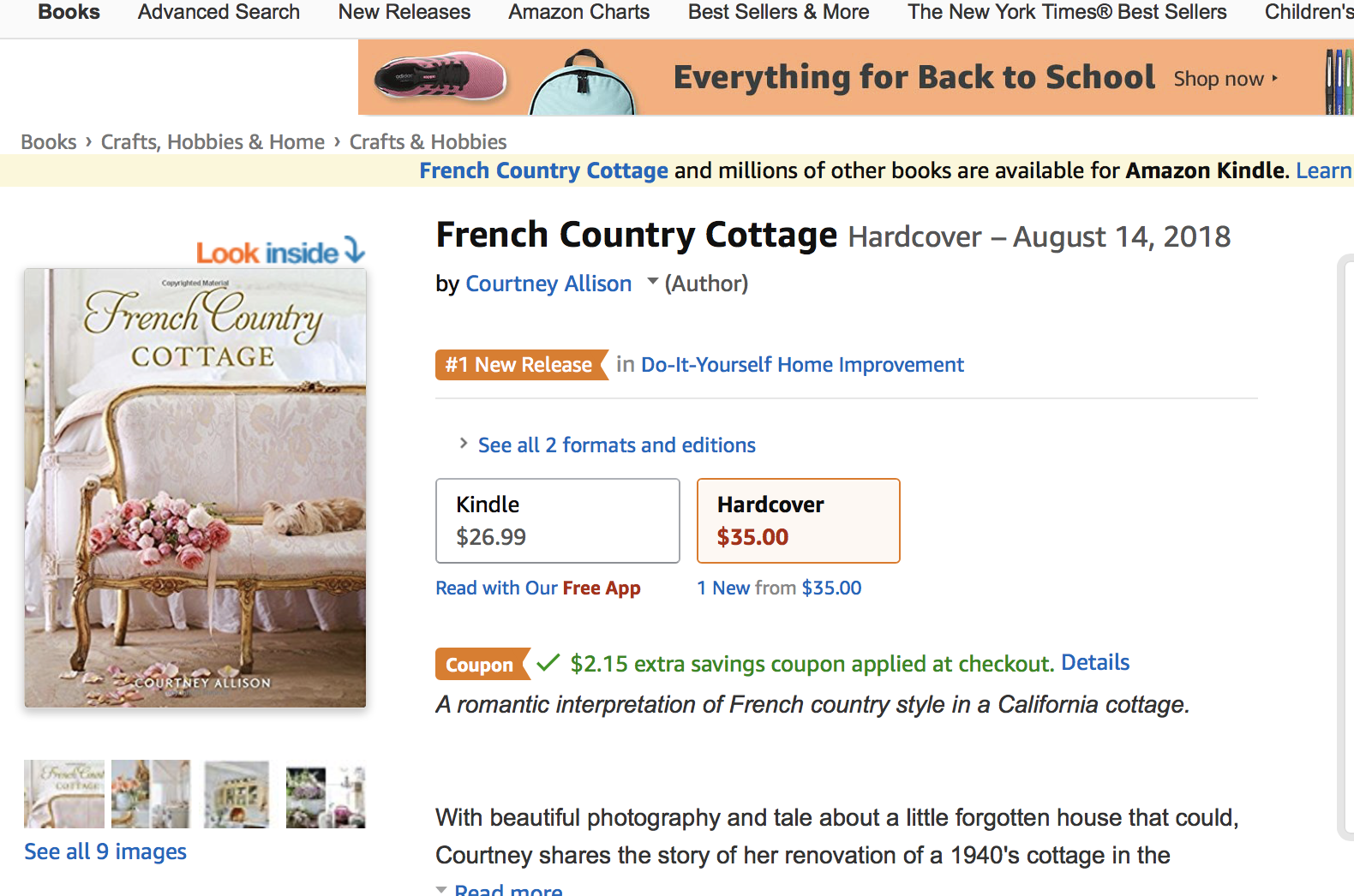Click the Look inside arrow badge
The image size is (1354, 896).
pos(280,252)
